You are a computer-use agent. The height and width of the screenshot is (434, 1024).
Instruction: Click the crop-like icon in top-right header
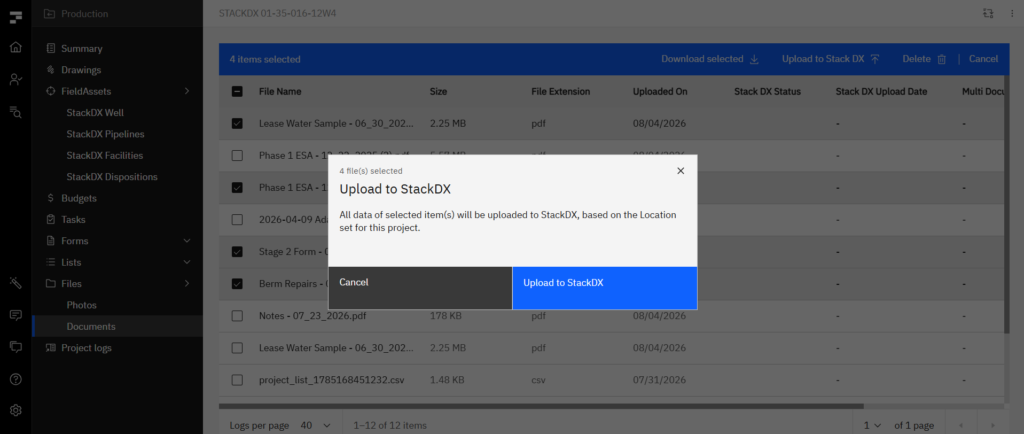click(988, 14)
